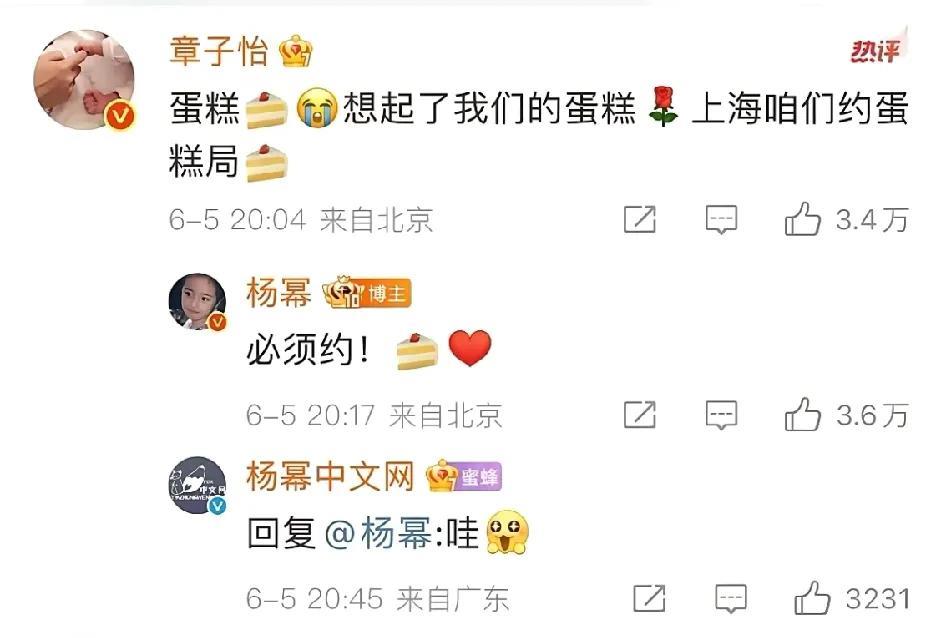Open username 章子怡
The image size is (929, 638).
tap(219, 51)
